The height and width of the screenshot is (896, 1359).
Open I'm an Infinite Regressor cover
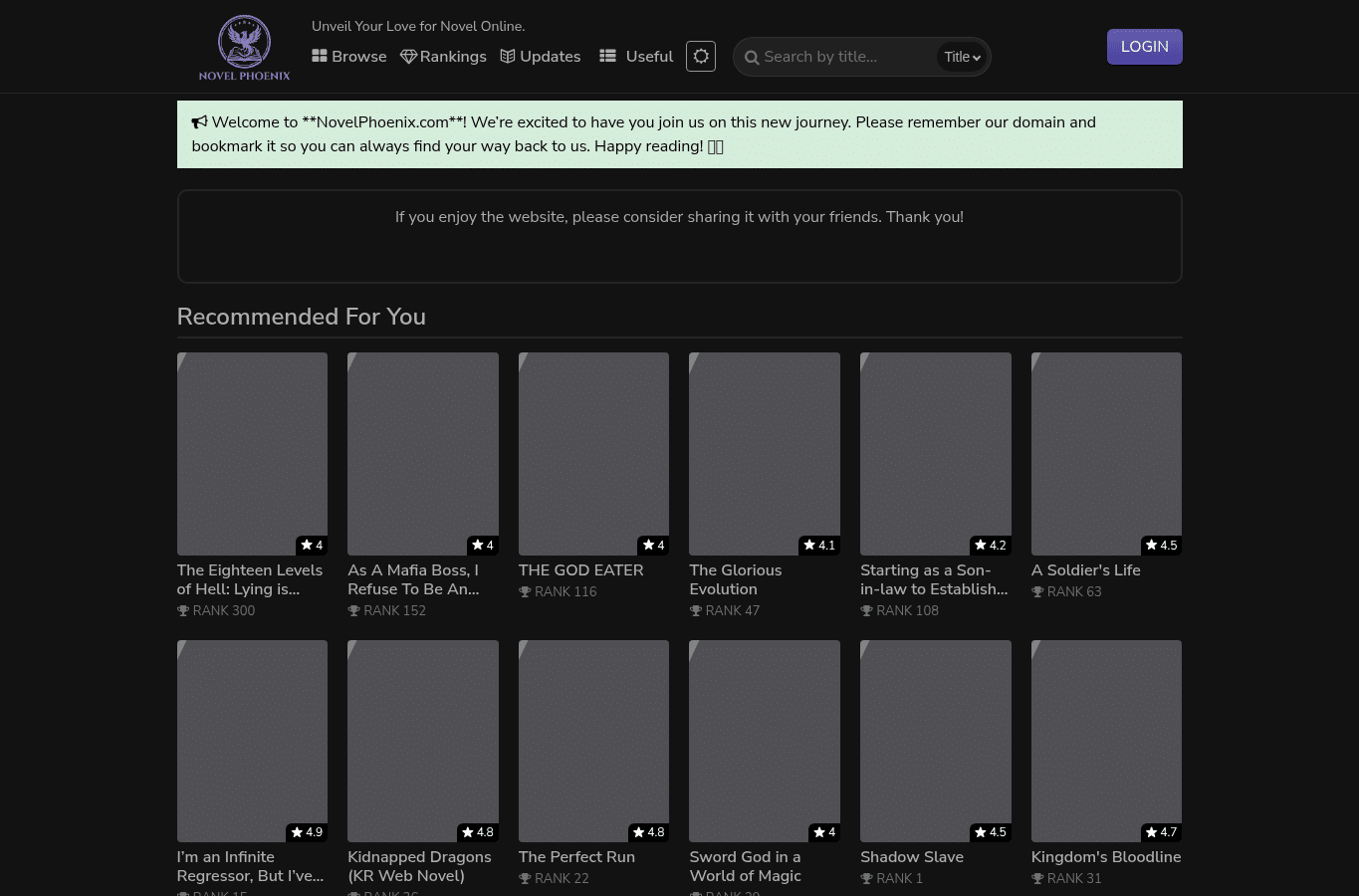click(252, 741)
